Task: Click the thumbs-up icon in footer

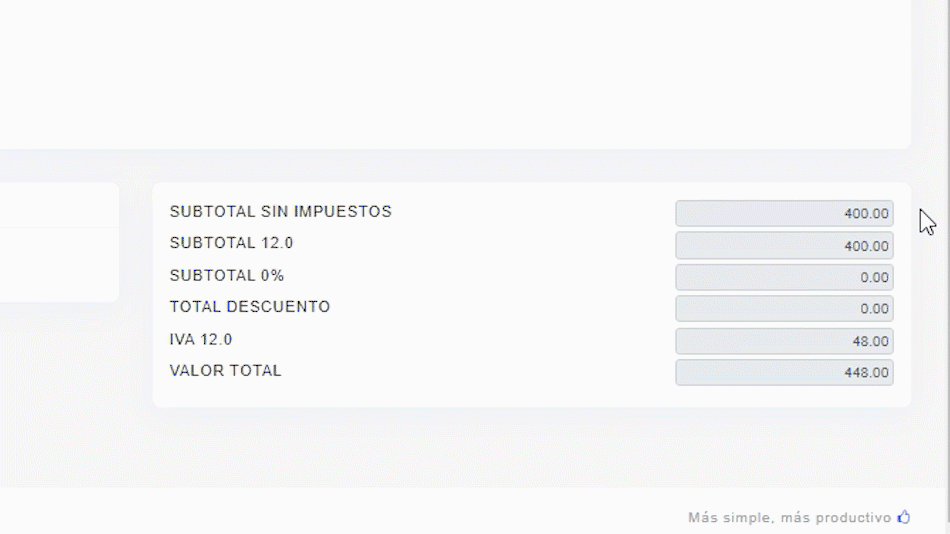Action: click(904, 517)
